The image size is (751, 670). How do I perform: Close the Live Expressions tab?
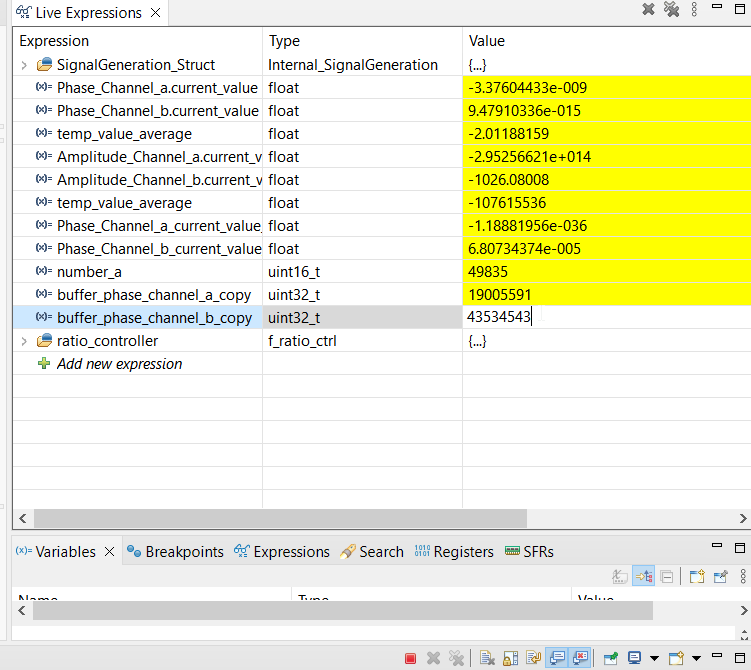coord(155,13)
